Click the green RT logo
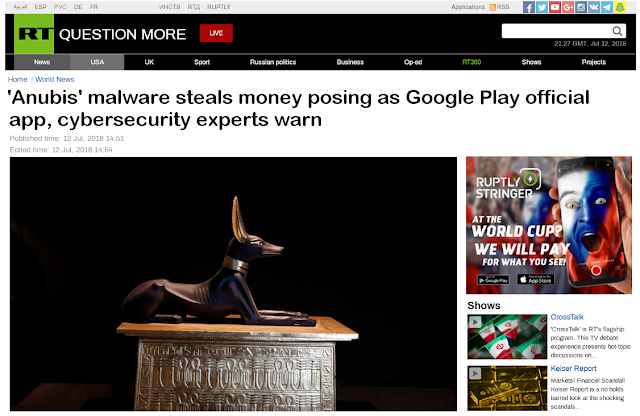The image size is (640, 416). (34, 34)
